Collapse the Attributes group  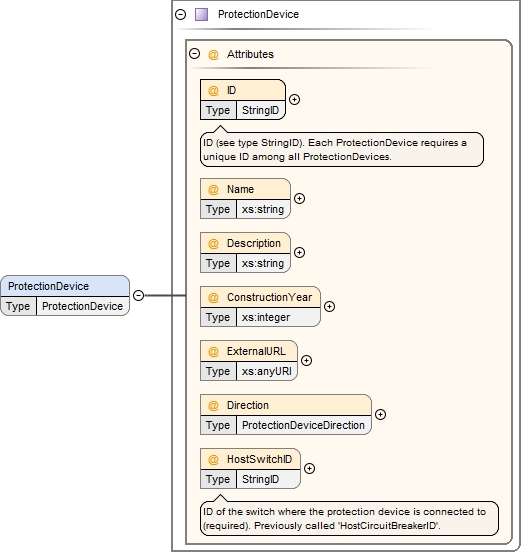[x=194, y=54]
